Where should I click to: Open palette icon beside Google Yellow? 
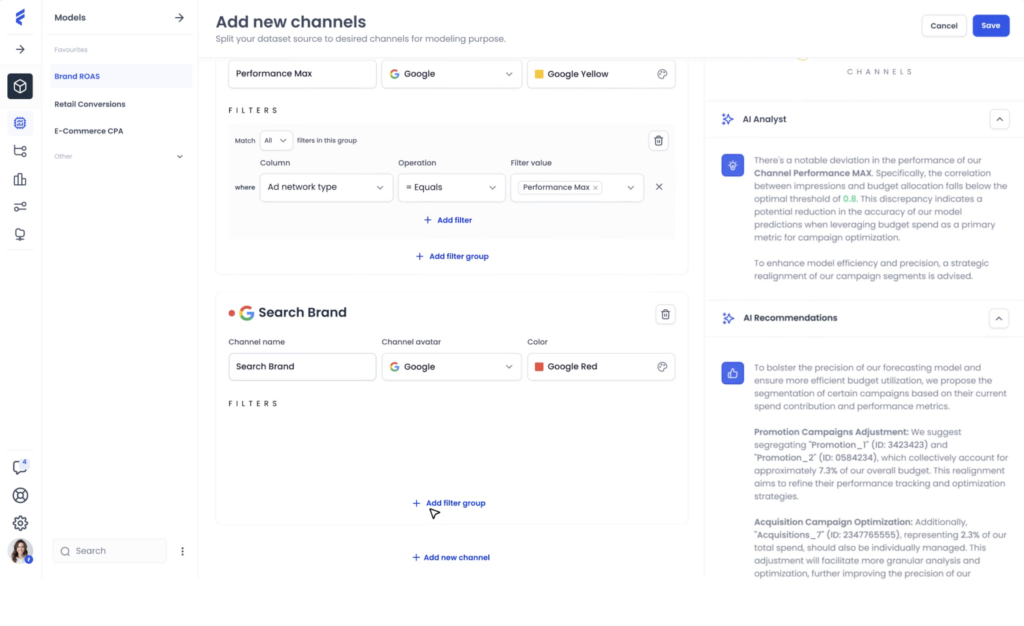click(661, 74)
